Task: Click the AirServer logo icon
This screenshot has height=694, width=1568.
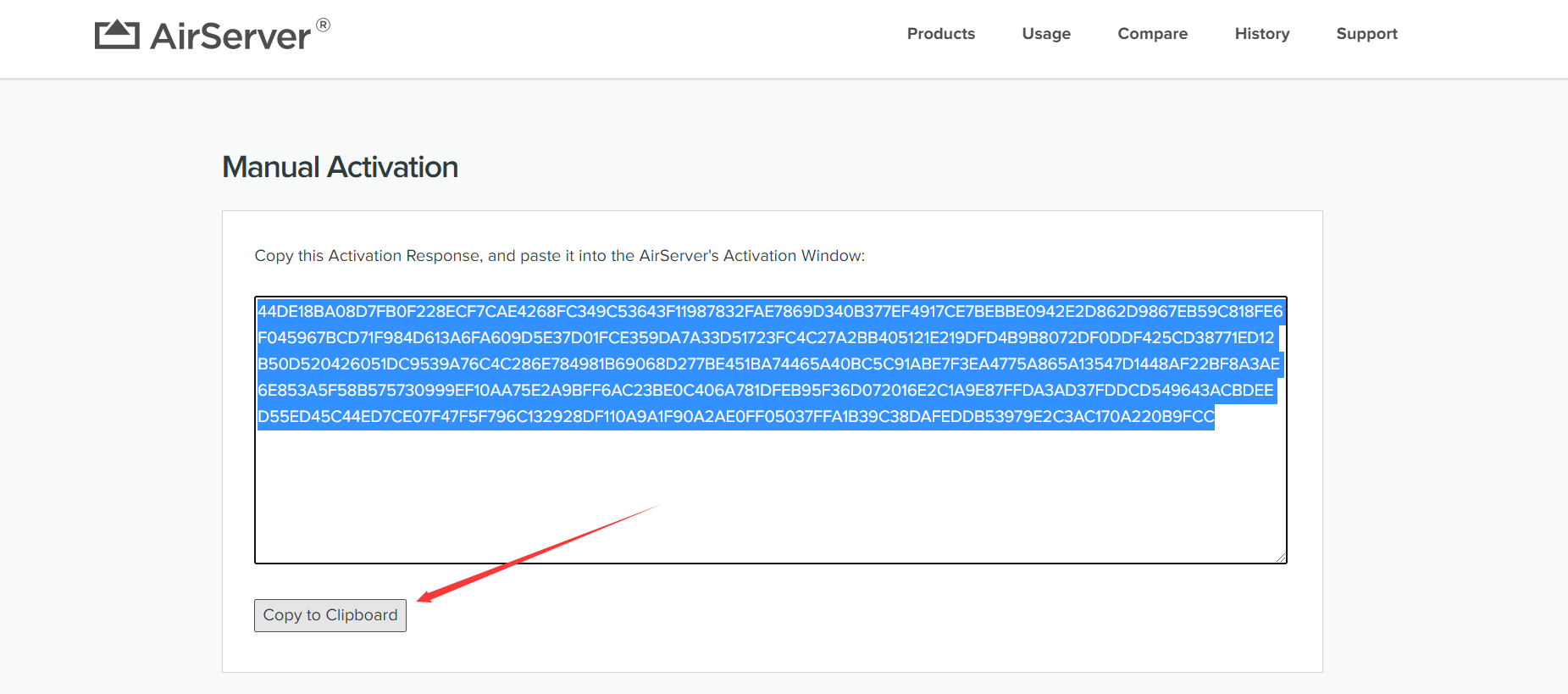Action: (x=117, y=35)
